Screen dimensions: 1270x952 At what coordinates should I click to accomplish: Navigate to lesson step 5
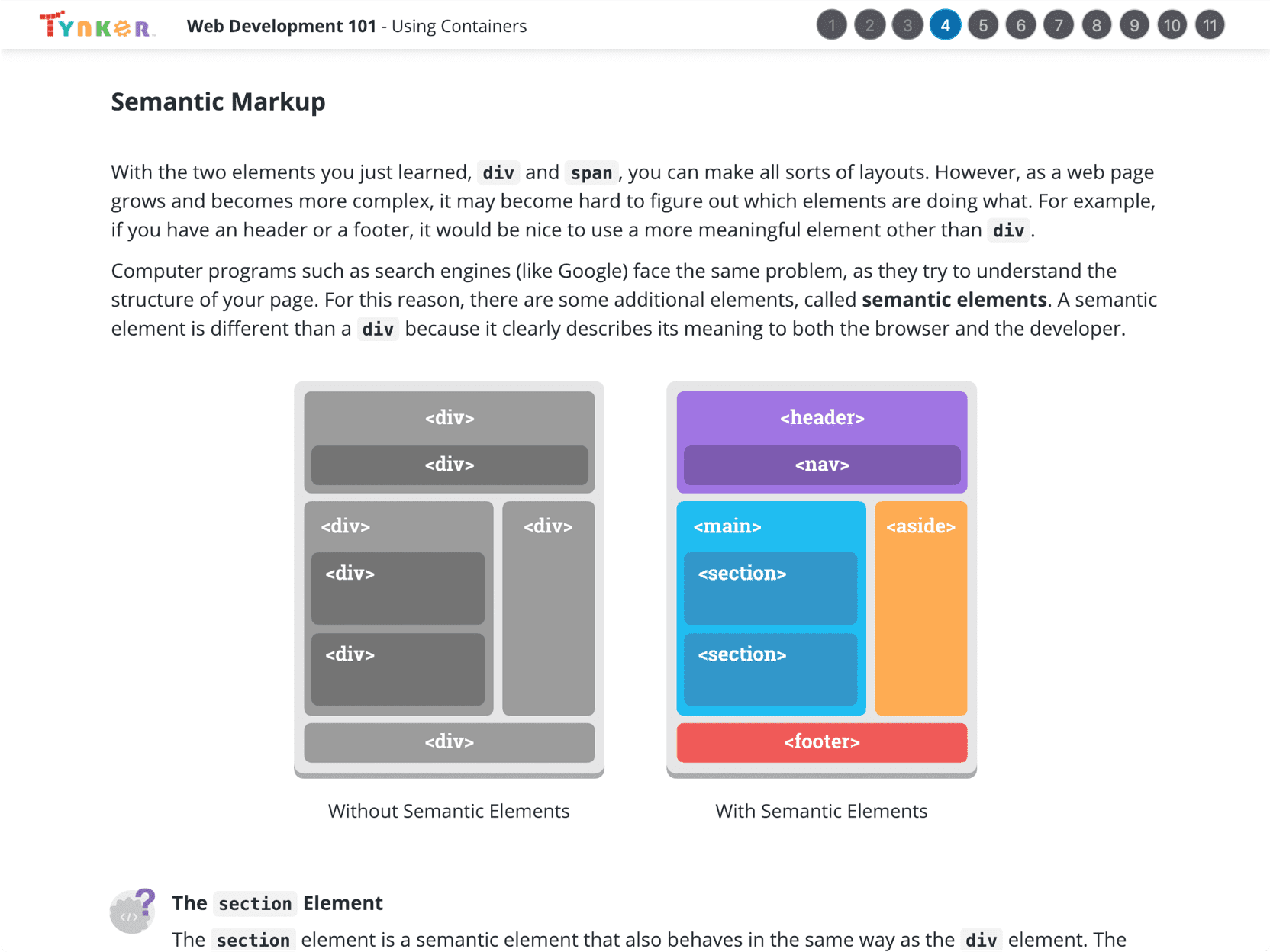tap(983, 25)
